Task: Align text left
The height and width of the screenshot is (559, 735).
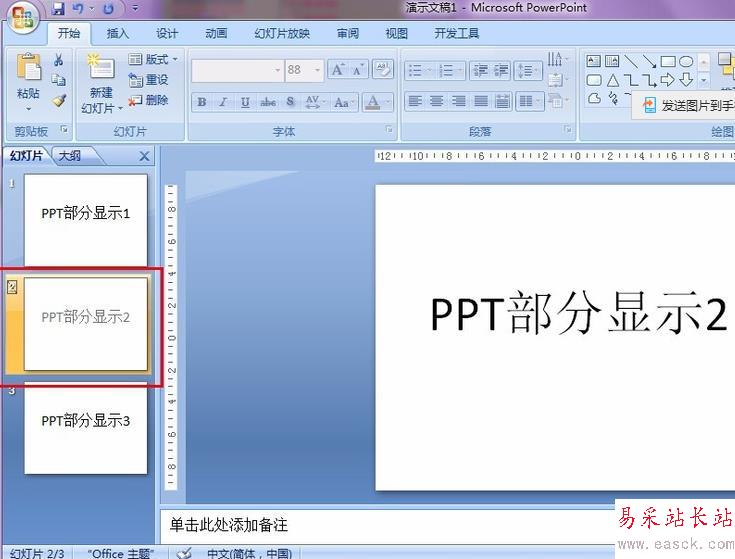Action: tap(415, 101)
